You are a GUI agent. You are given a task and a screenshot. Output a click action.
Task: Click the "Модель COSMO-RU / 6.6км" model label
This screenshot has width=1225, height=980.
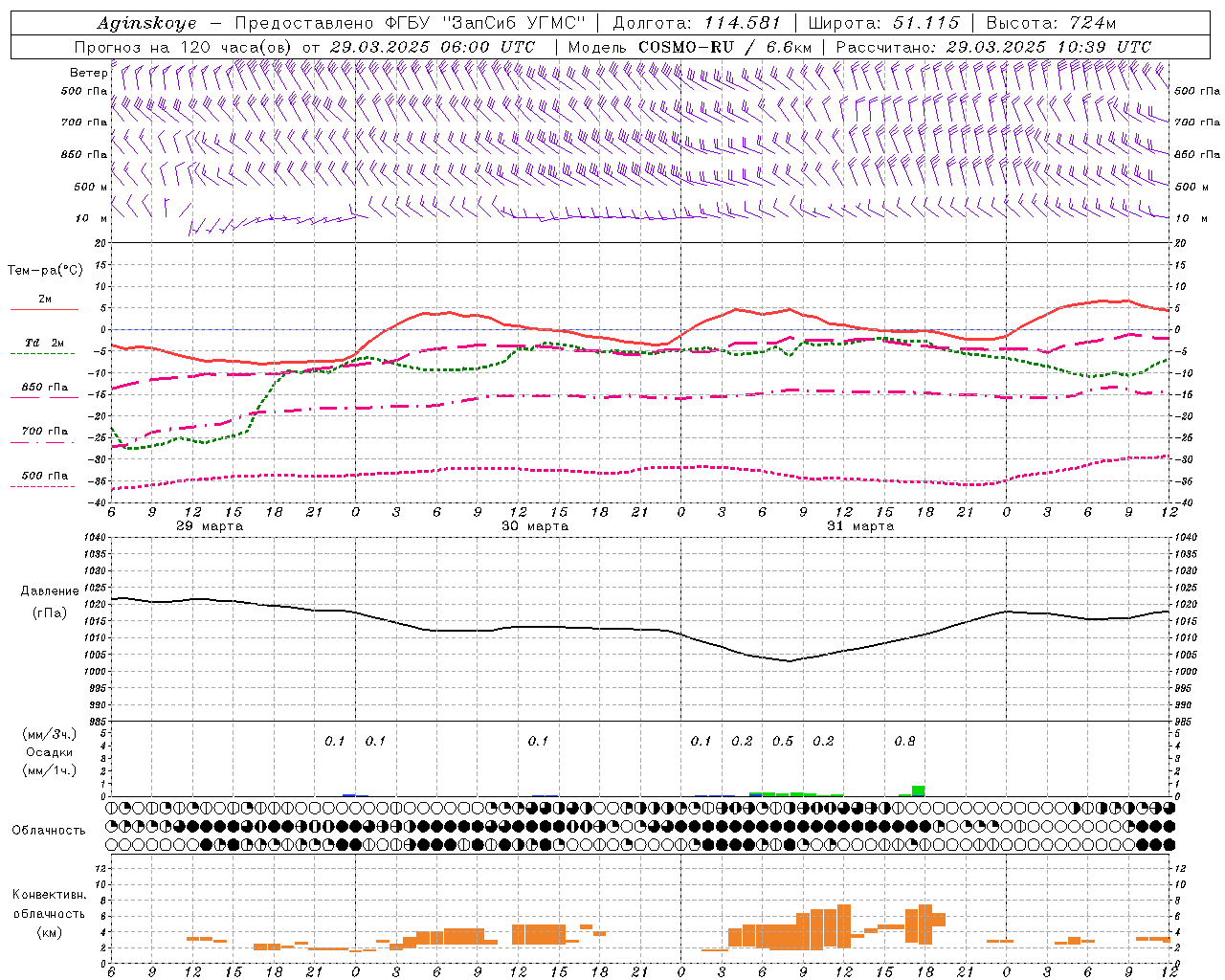(x=690, y=47)
